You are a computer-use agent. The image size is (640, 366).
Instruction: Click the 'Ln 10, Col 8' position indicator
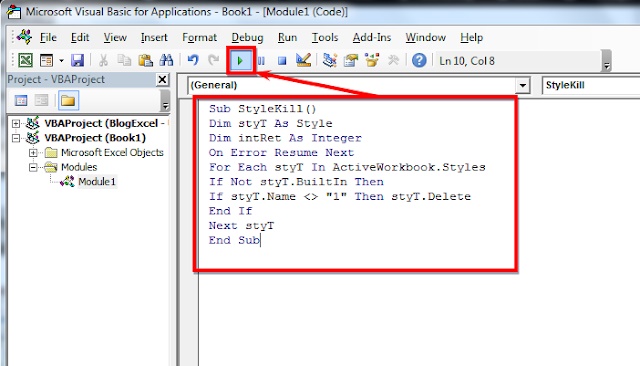pos(467,61)
